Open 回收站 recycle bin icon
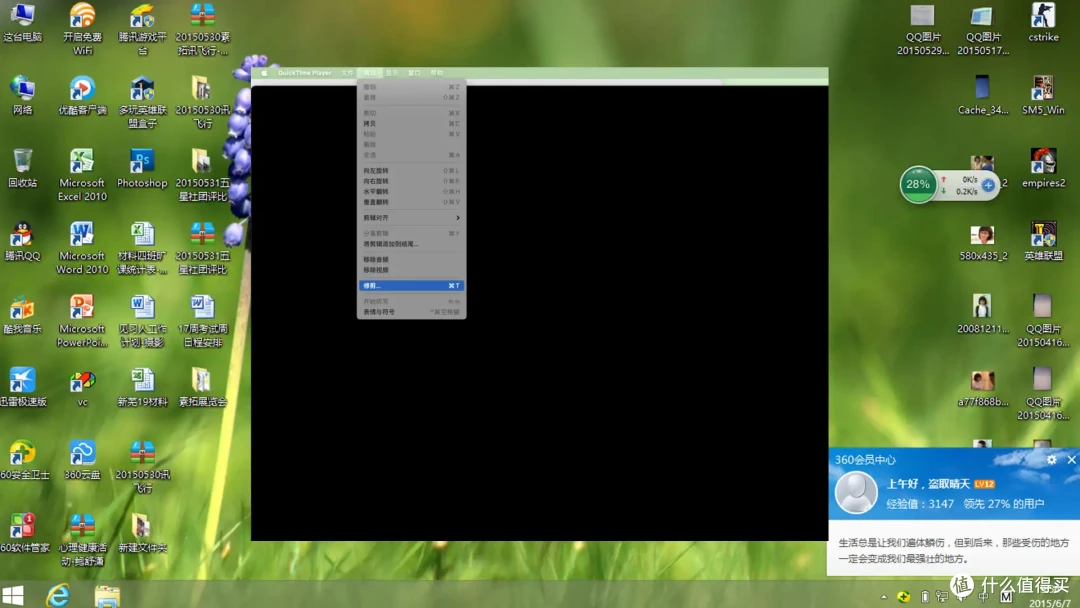 point(23,169)
